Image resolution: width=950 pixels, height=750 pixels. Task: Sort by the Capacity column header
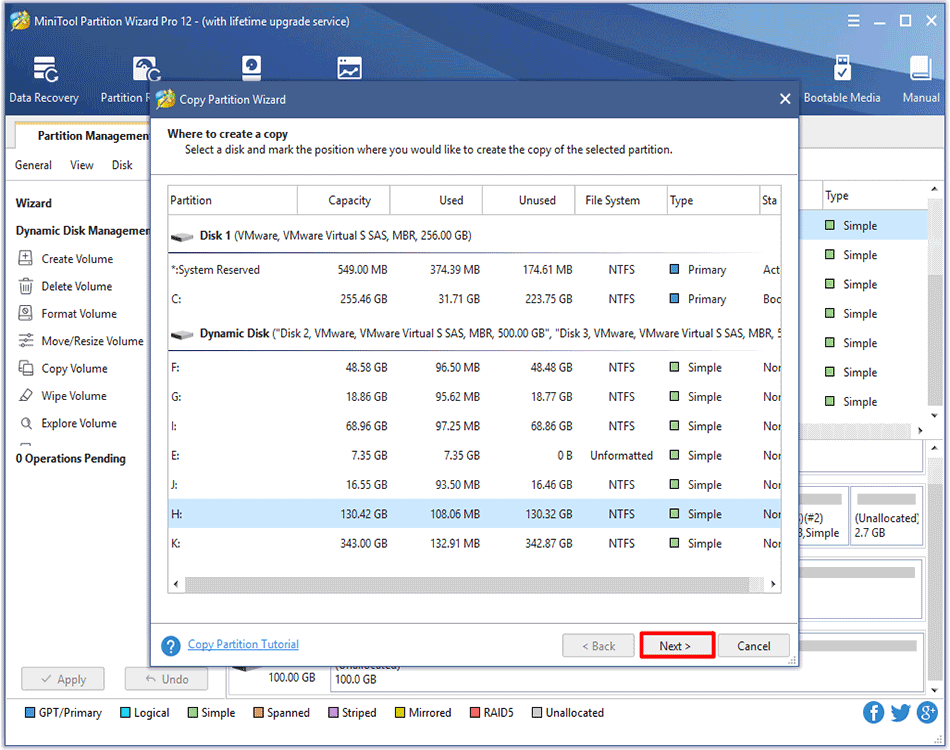[349, 200]
